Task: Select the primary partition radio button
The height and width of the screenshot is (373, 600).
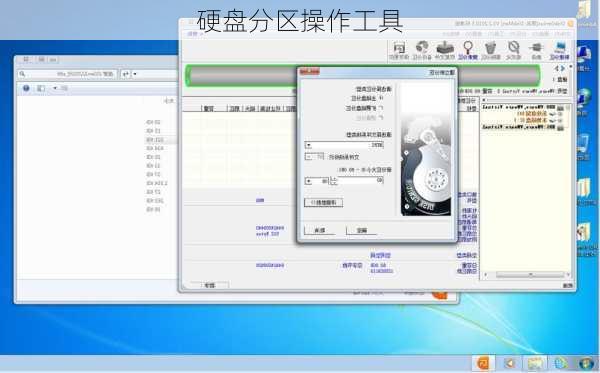Action: (x=381, y=98)
